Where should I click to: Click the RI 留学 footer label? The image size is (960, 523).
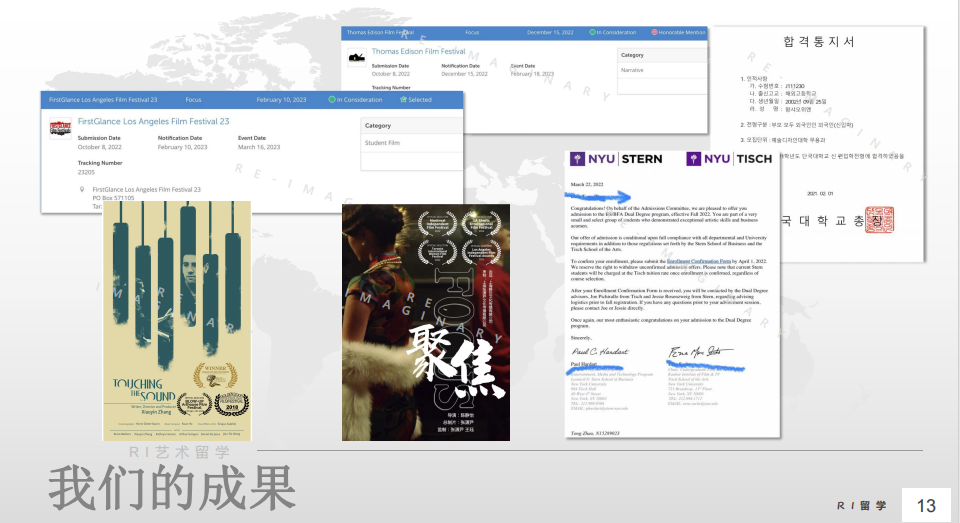click(x=861, y=505)
